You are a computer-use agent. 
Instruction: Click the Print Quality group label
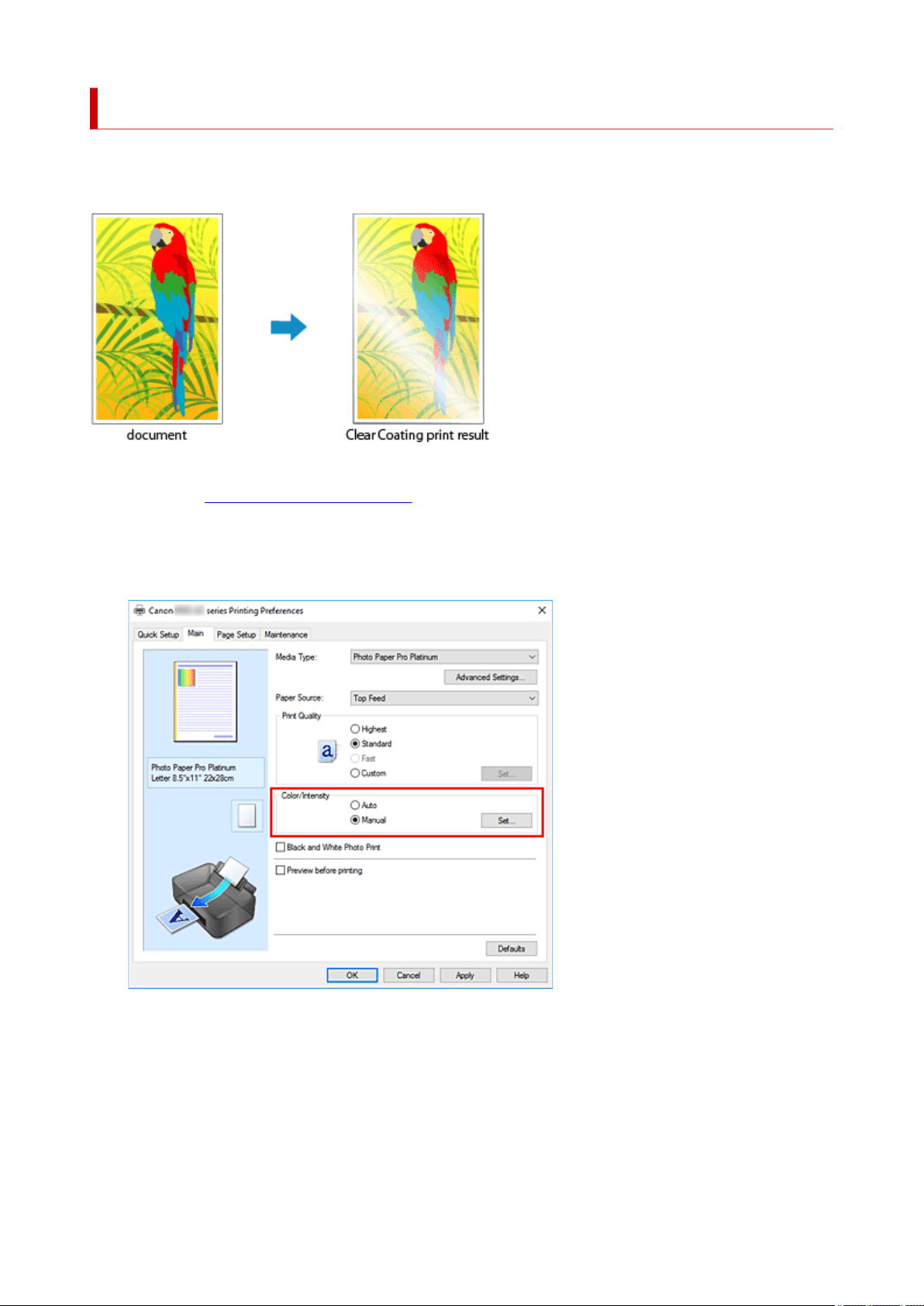point(302,716)
